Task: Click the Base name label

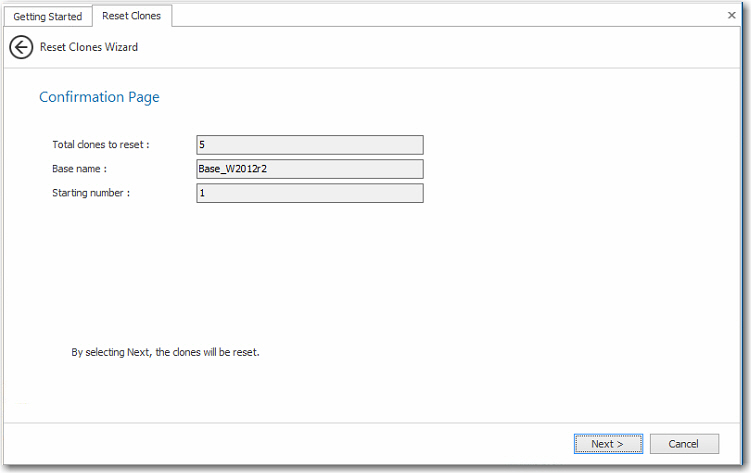Action: (79, 169)
